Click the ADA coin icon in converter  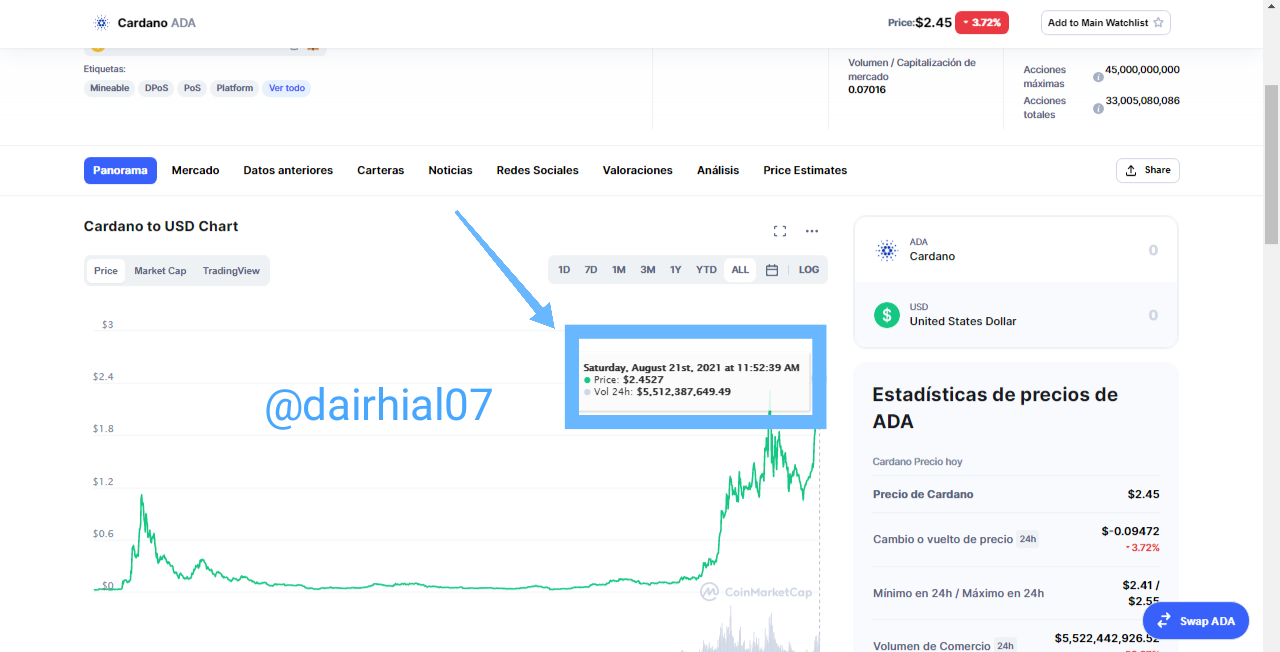click(887, 250)
